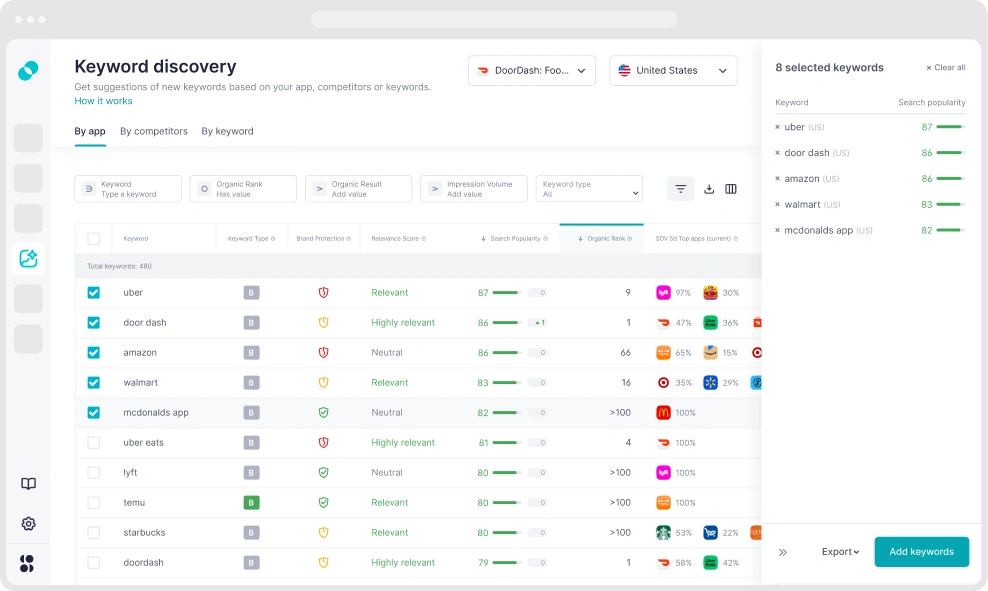This screenshot has height=591, width=988.
Task: Open the Keyword type filter dropdown
Action: point(589,189)
